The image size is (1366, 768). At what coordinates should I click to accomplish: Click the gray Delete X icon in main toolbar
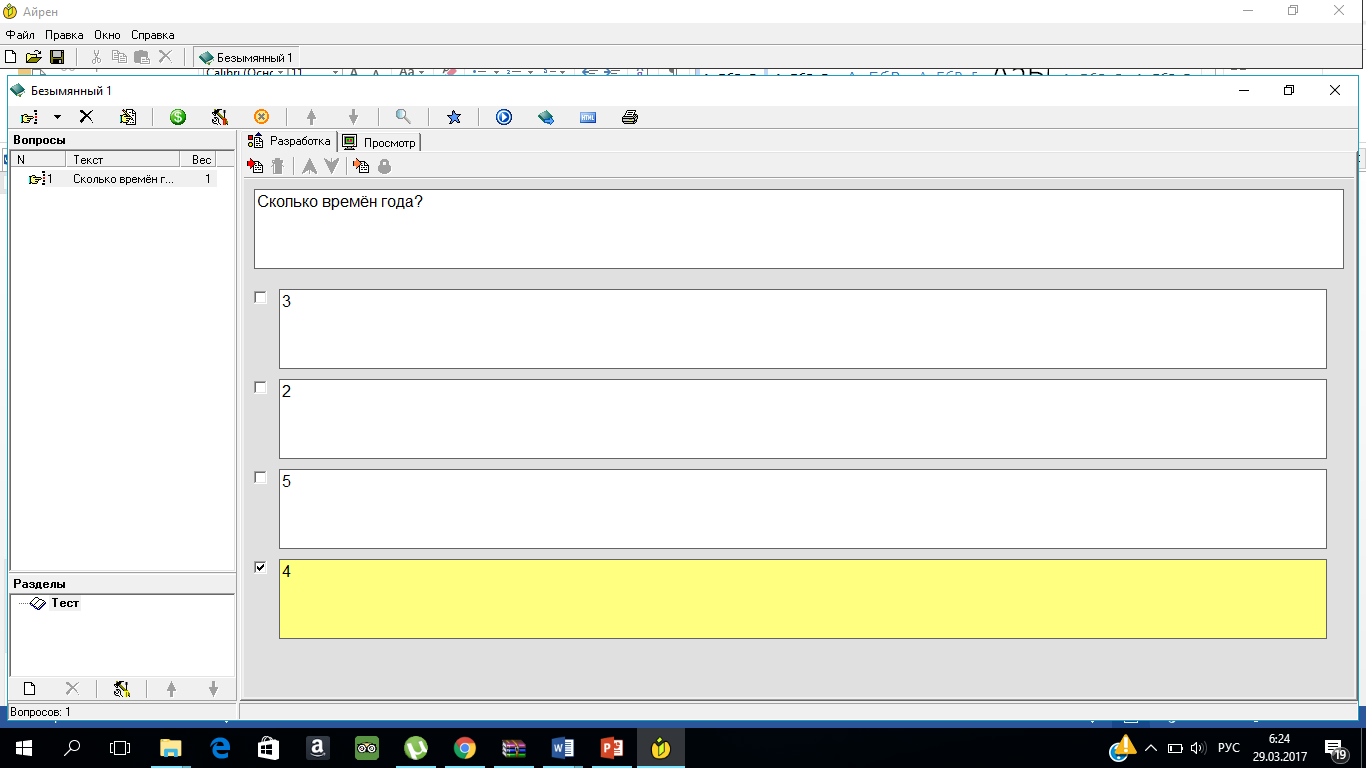tap(165, 57)
